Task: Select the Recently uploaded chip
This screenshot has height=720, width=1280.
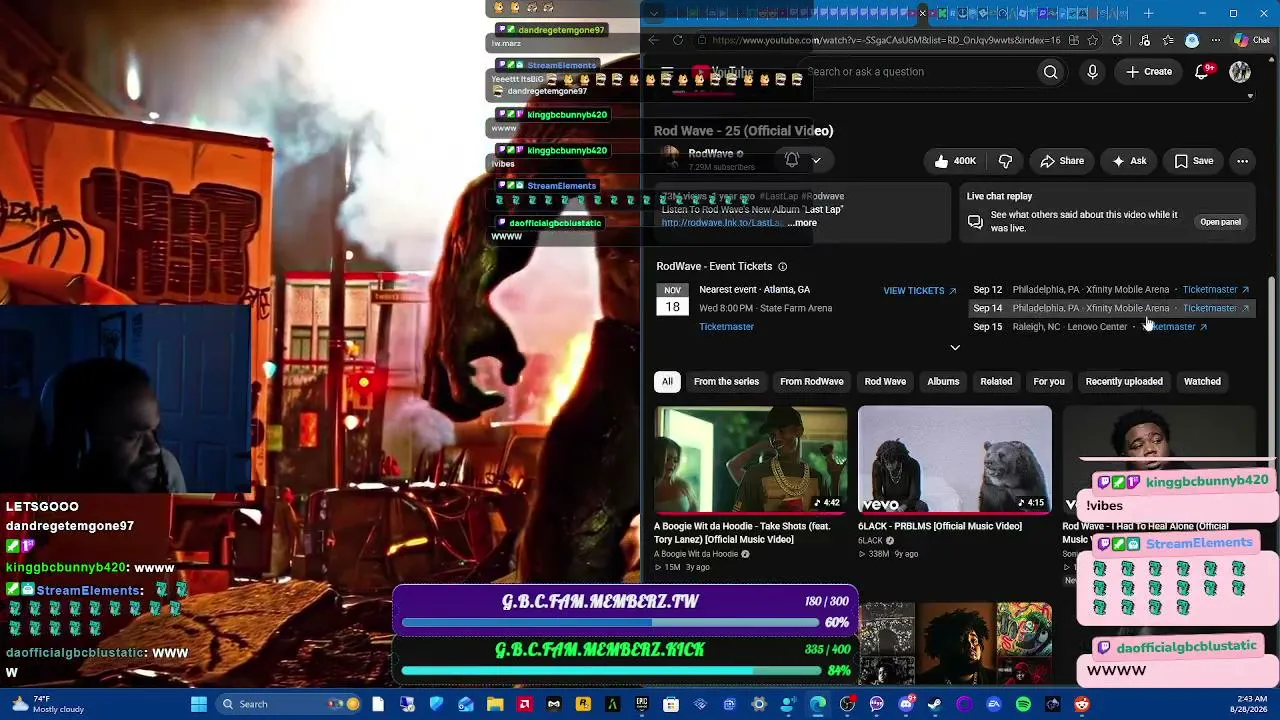Action: tap(1124, 382)
